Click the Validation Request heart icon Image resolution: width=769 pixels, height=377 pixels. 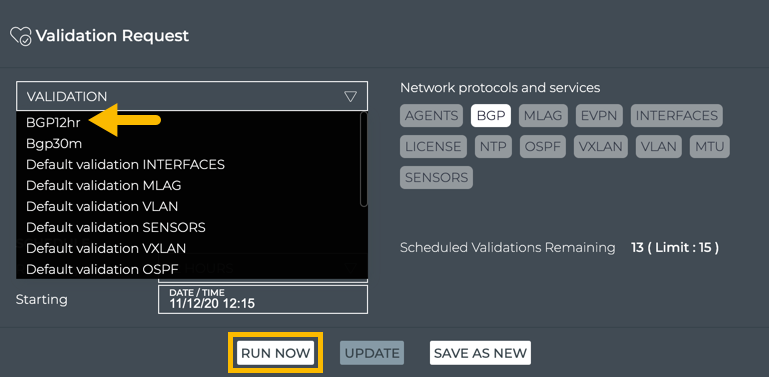21,36
